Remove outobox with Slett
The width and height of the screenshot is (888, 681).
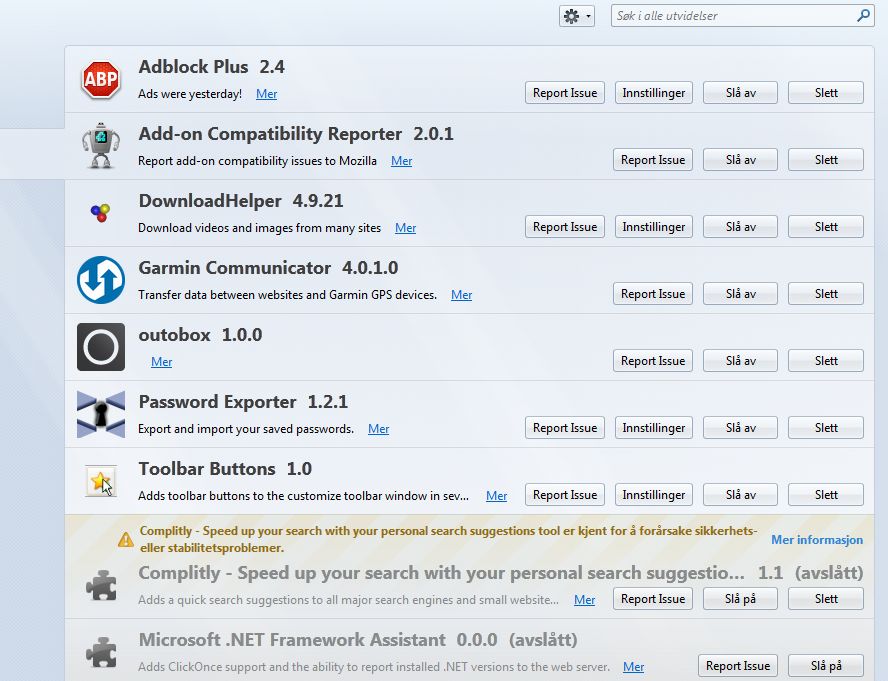click(x=826, y=360)
